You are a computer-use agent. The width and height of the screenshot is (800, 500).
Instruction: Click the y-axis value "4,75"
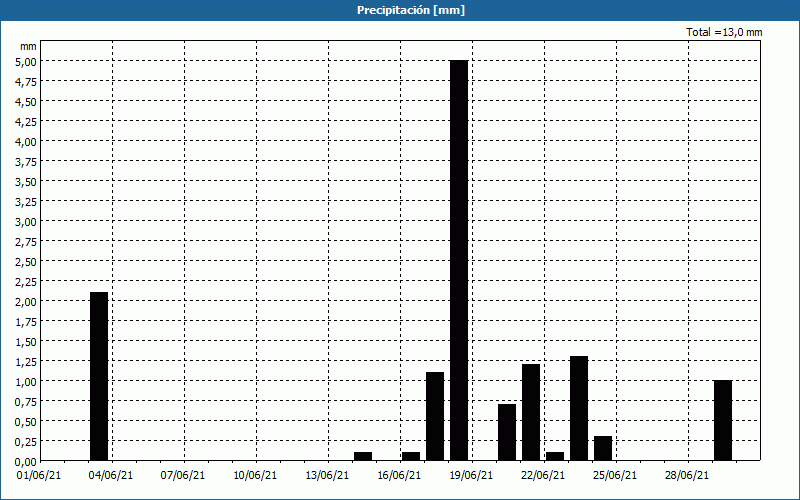pyautogui.click(x=26, y=81)
